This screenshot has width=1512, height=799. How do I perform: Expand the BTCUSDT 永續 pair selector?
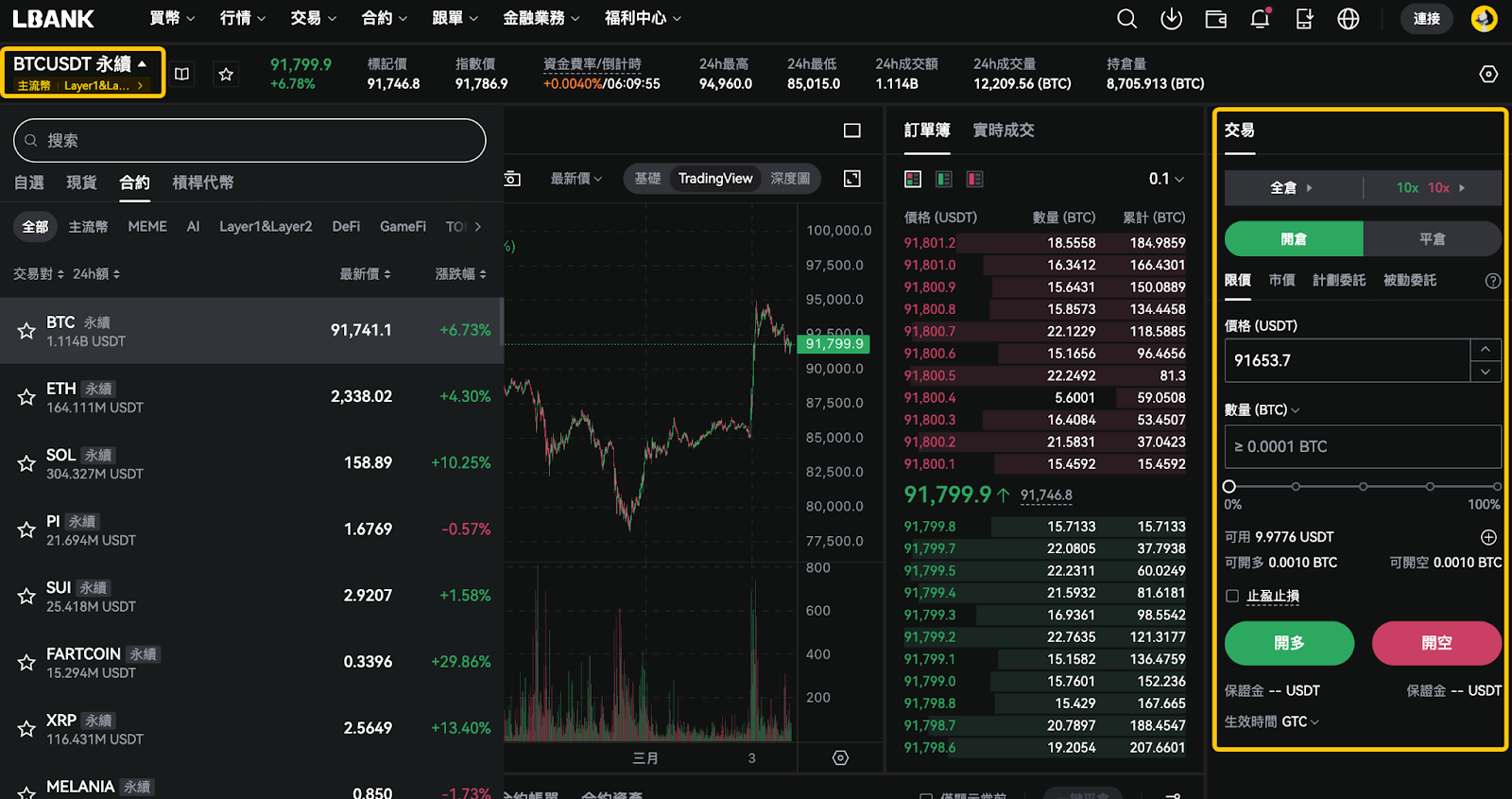pyautogui.click(x=81, y=64)
